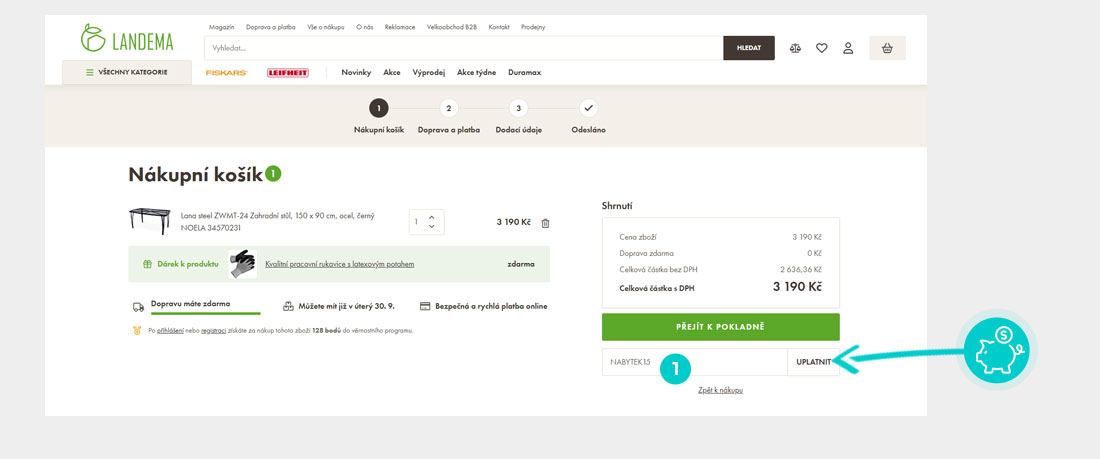Open the shopping basket icon

tap(886, 48)
